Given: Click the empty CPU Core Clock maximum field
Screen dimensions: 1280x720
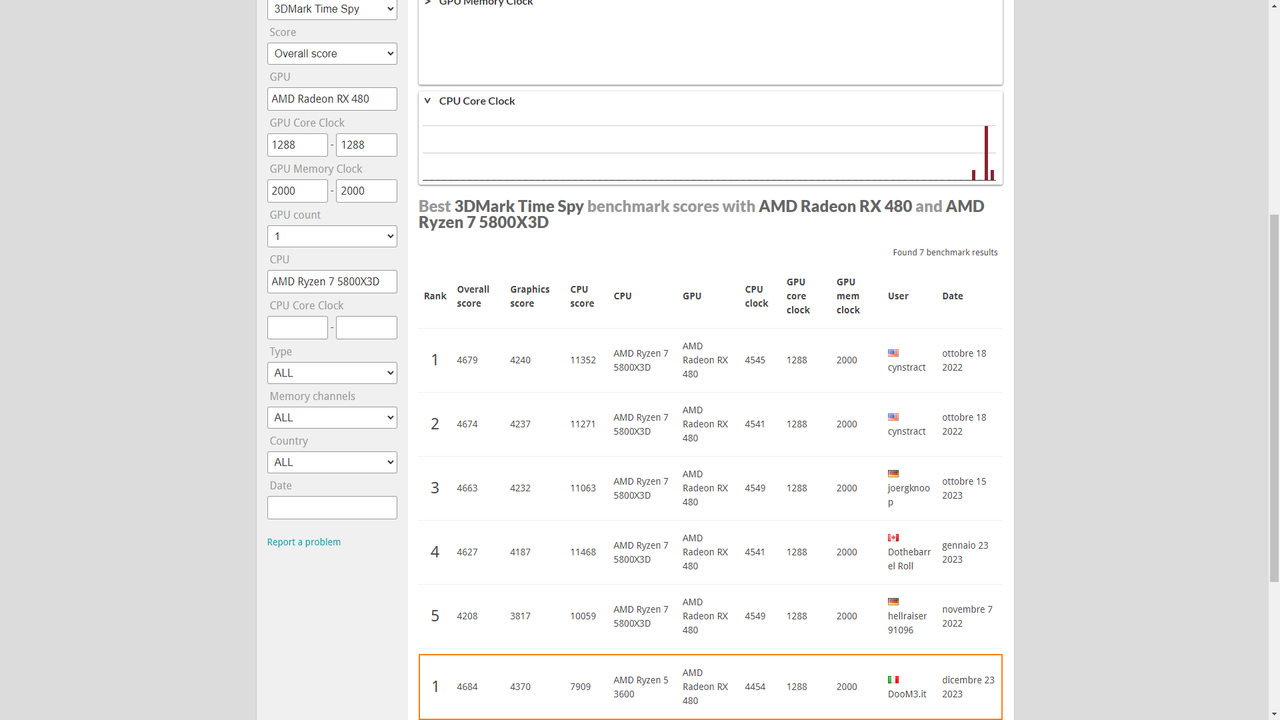Looking at the screenshot, I should point(366,328).
